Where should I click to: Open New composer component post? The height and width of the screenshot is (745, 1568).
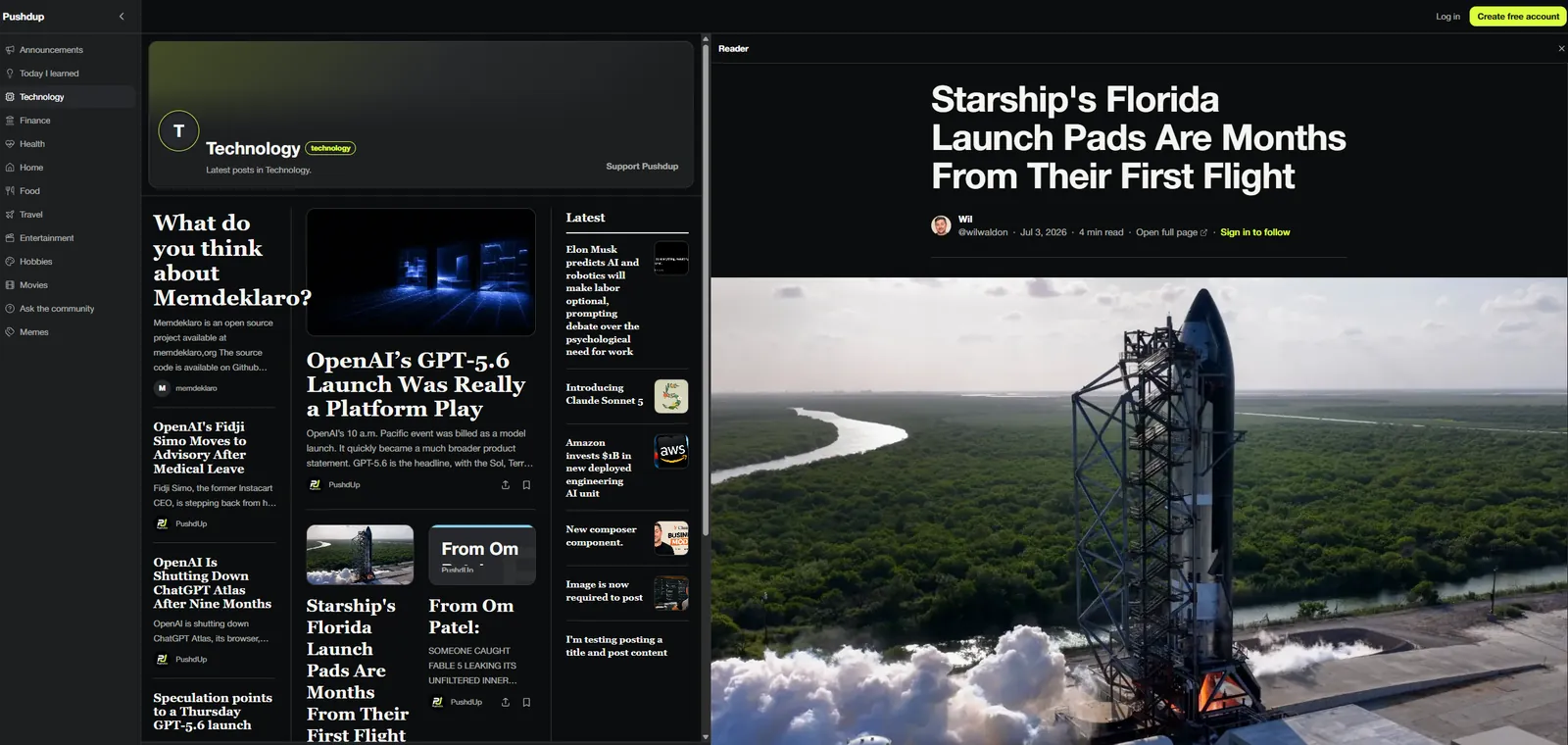coord(601,536)
